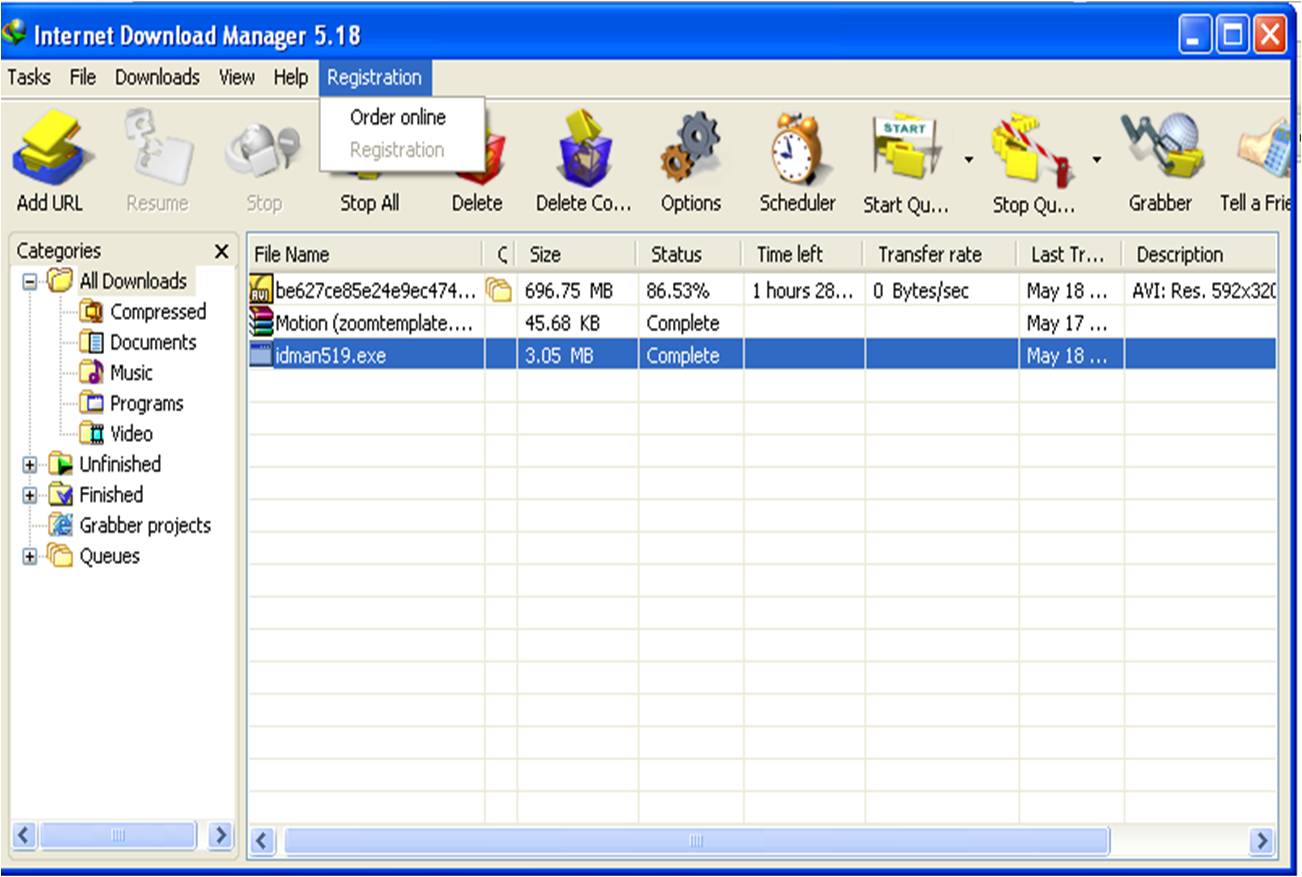The width and height of the screenshot is (1302, 877).
Task: Choose Order online from Registration menu
Action: coord(398,117)
